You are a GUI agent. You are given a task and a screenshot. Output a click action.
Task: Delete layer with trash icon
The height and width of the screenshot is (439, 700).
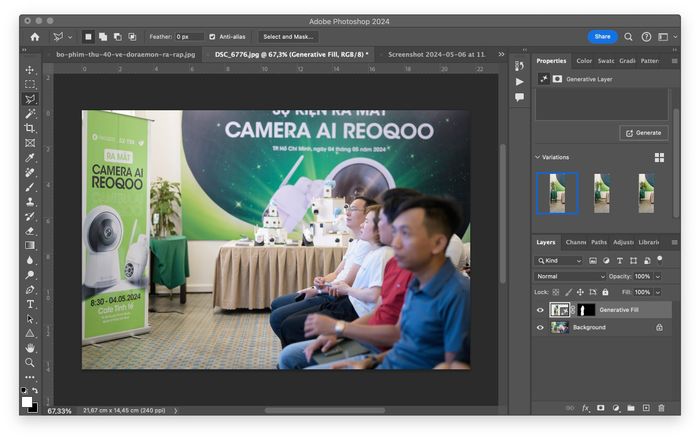pos(661,408)
